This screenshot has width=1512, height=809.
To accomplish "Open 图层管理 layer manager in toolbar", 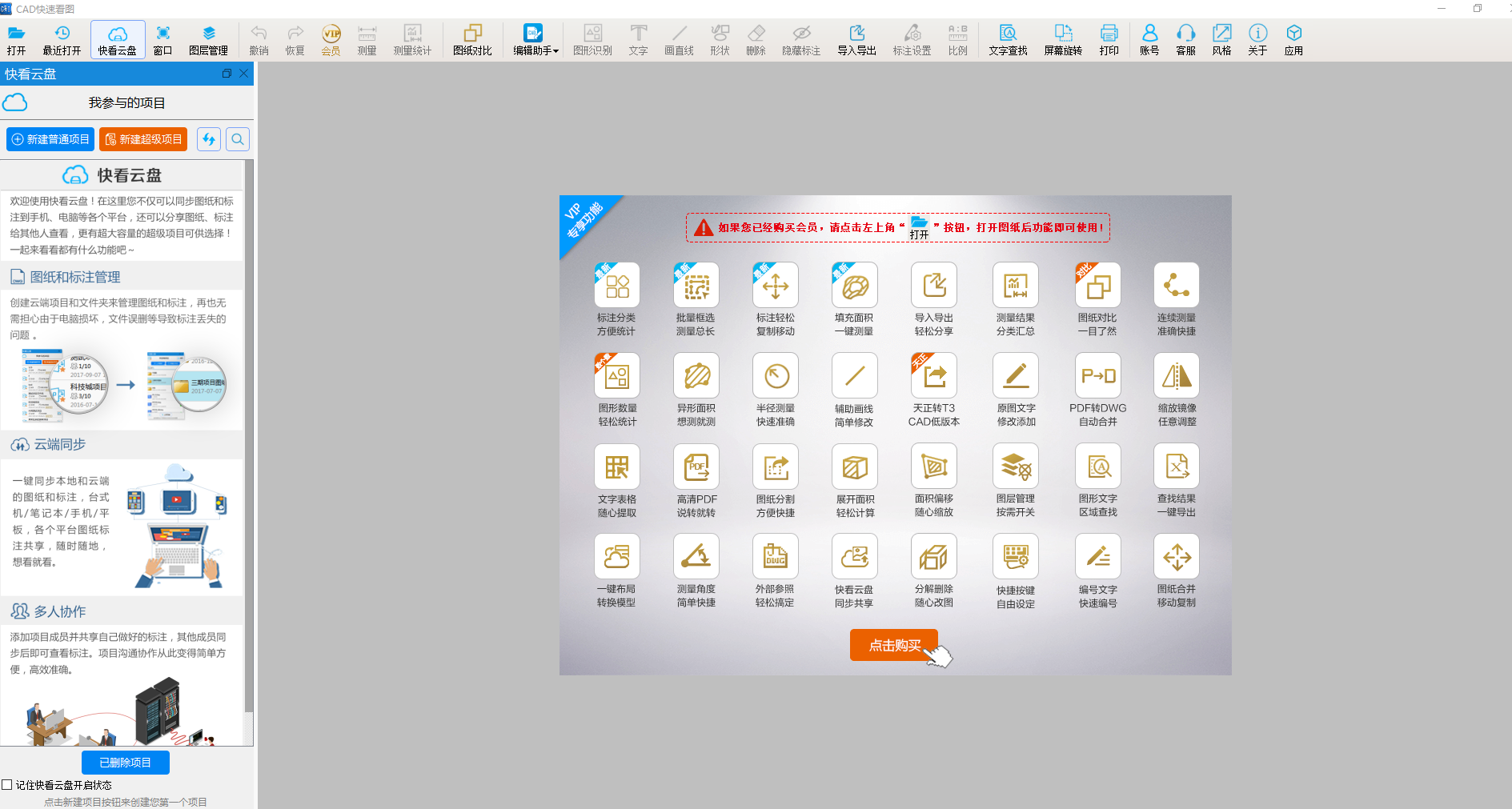I will [x=208, y=39].
